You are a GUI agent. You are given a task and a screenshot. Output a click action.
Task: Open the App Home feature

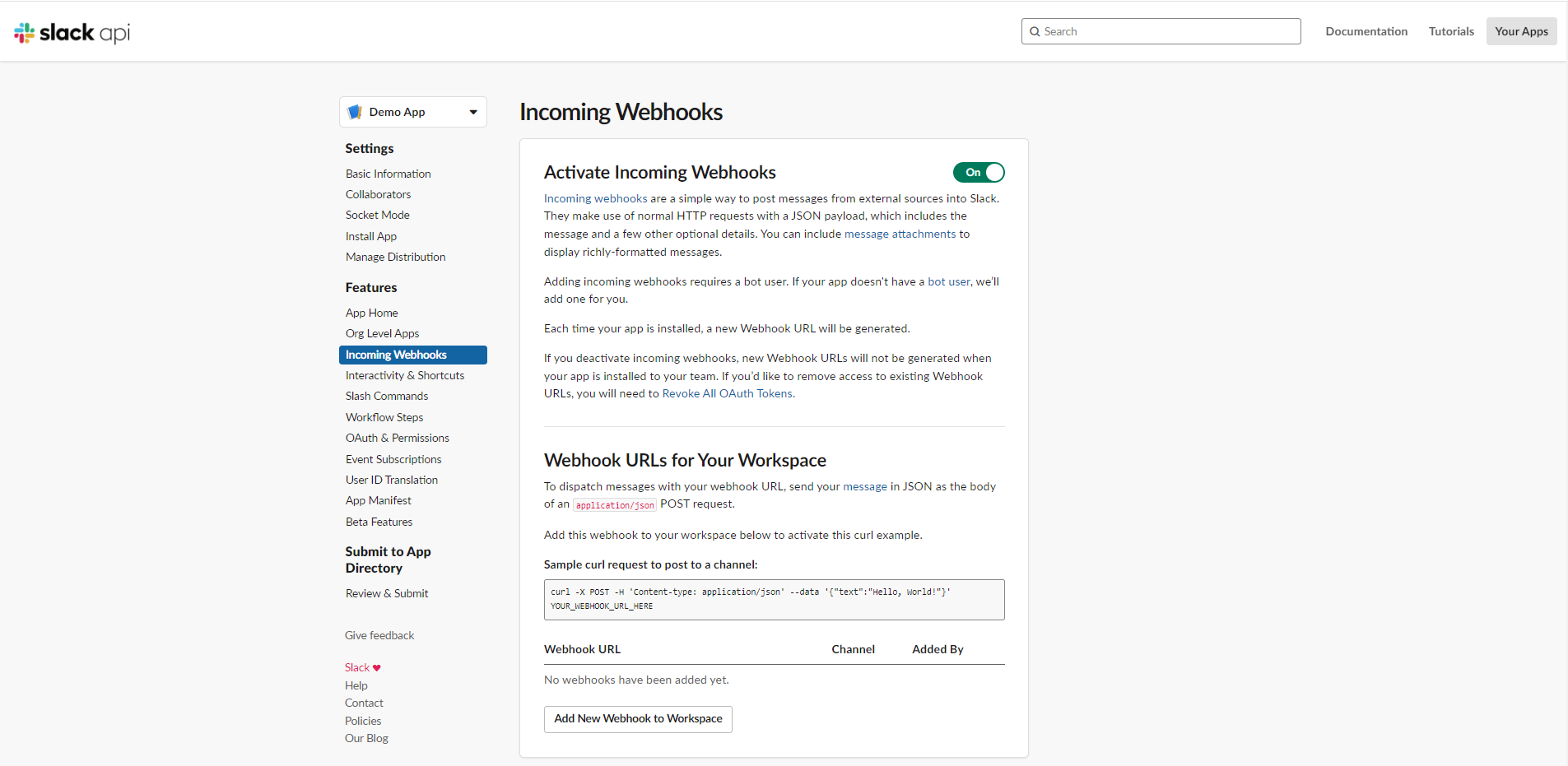[372, 313]
